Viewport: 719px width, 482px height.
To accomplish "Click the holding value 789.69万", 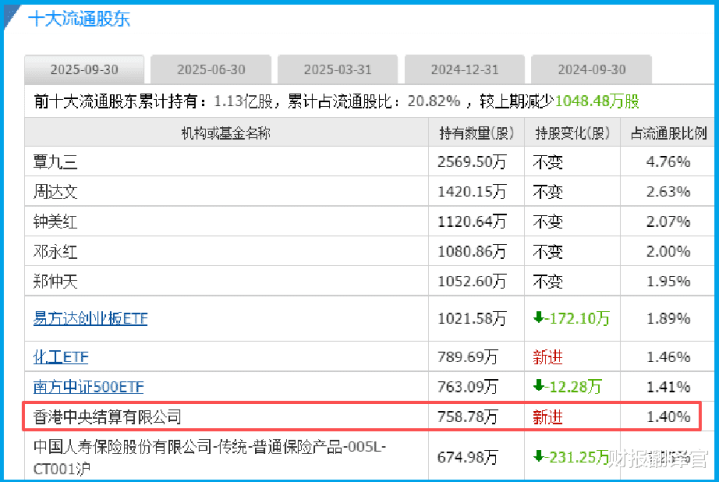I will pyautogui.click(x=468, y=357).
